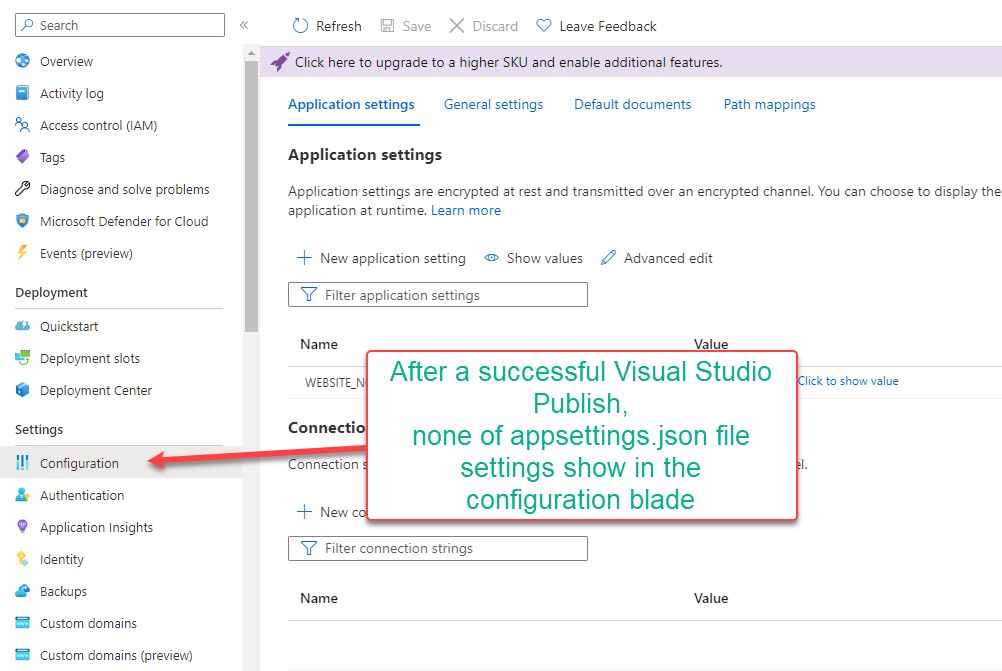Toggle Show values eye button
Image resolution: width=1002 pixels, height=671 pixels.
[x=533, y=258]
